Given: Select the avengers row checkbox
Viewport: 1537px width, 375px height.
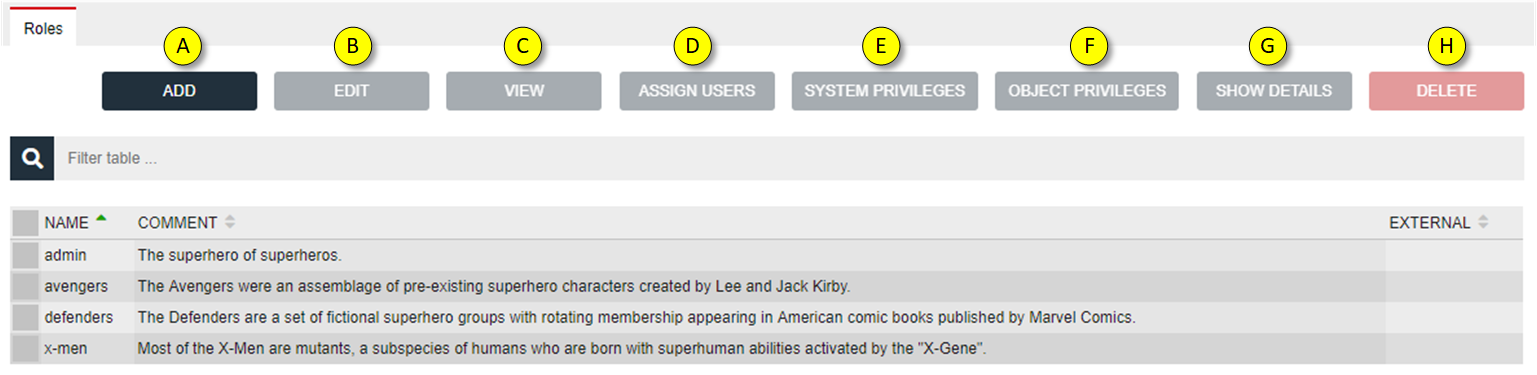Looking at the screenshot, I should [x=26, y=286].
